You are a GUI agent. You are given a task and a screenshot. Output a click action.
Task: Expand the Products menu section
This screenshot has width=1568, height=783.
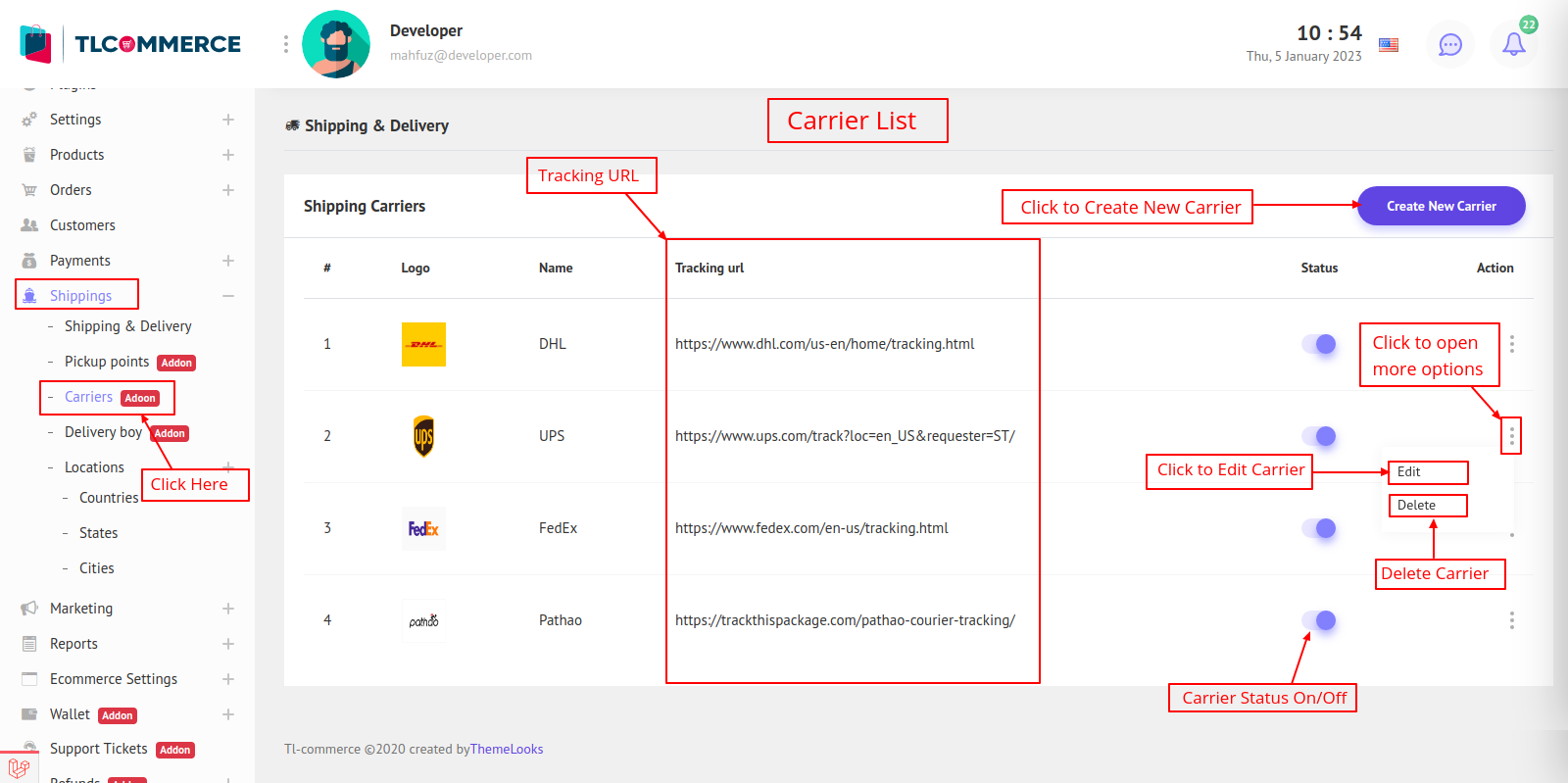227,155
